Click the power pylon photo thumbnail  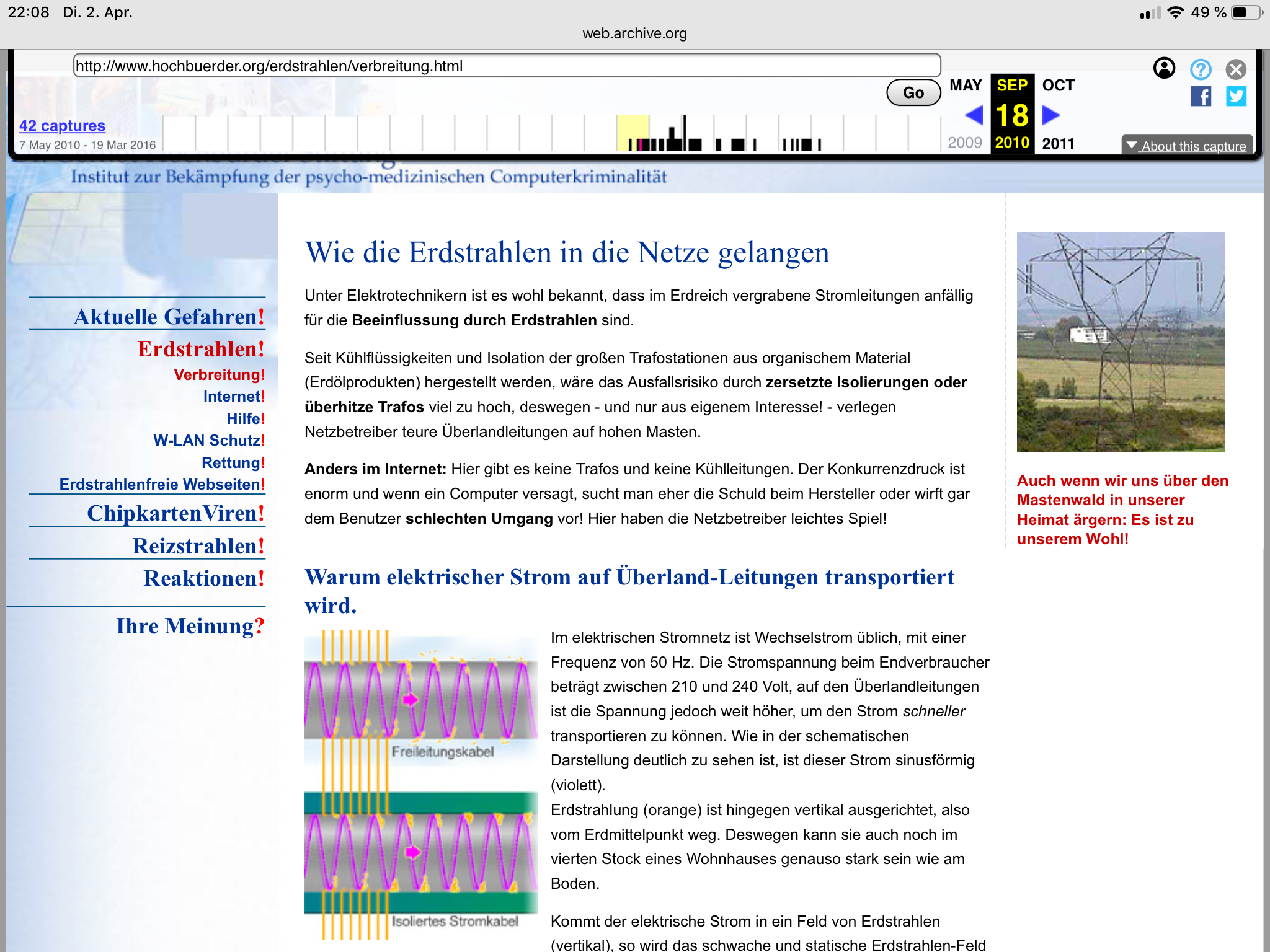pos(1120,342)
